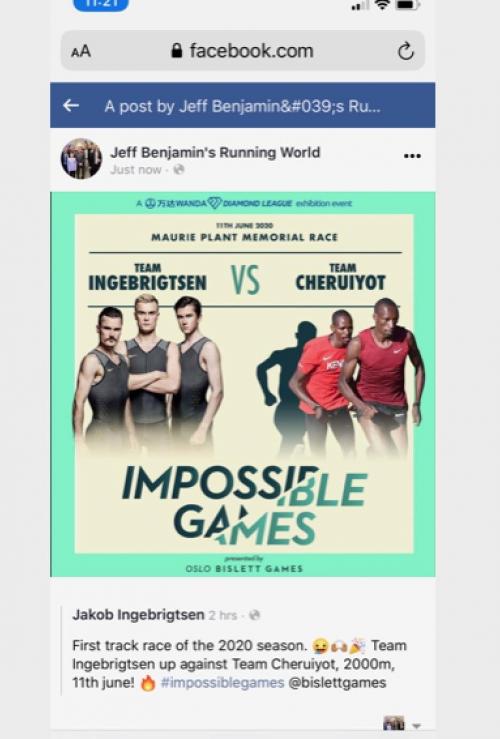Tap the Wi-Fi status icon
This screenshot has width=500, height=739.
pyautogui.click(x=382, y=5)
